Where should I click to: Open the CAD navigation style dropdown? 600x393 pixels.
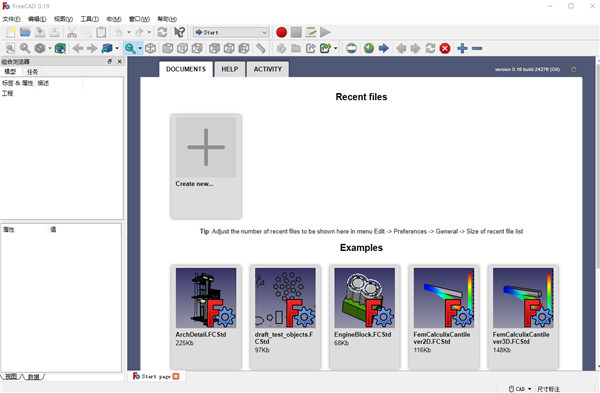521,389
